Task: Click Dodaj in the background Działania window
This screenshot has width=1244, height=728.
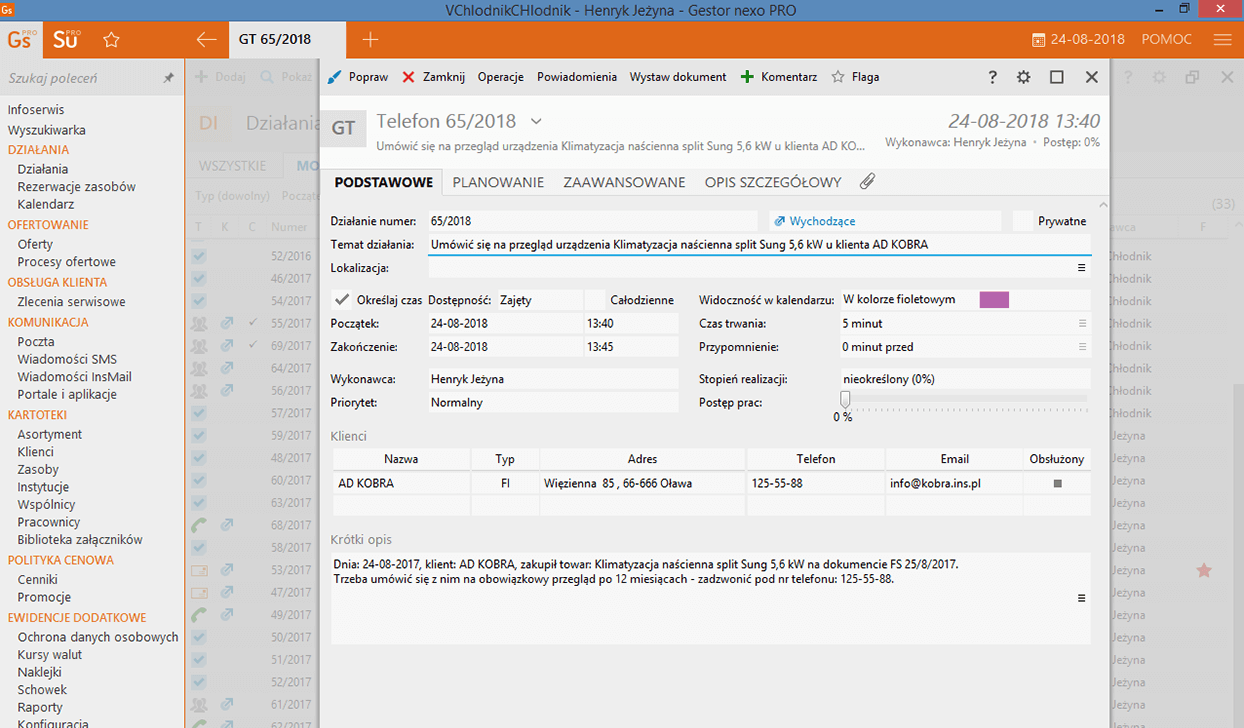Action: [x=219, y=77]
